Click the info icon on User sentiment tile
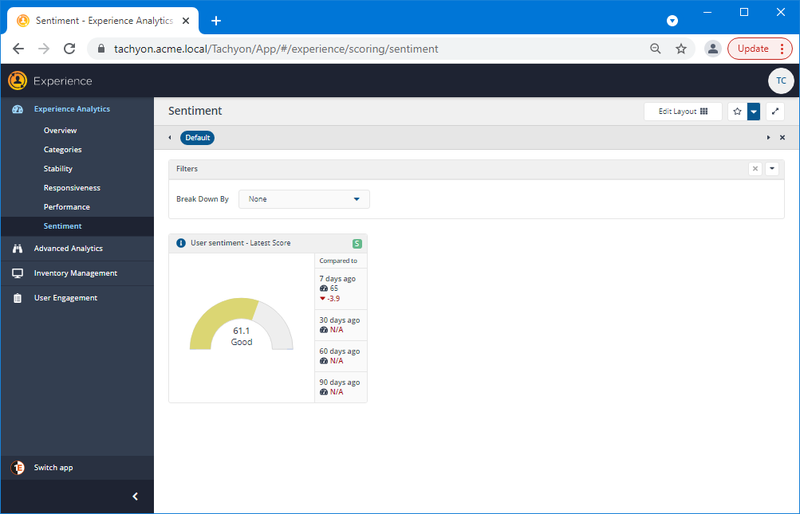The width and height of the screenshot is (800, 514). point(181,243)
